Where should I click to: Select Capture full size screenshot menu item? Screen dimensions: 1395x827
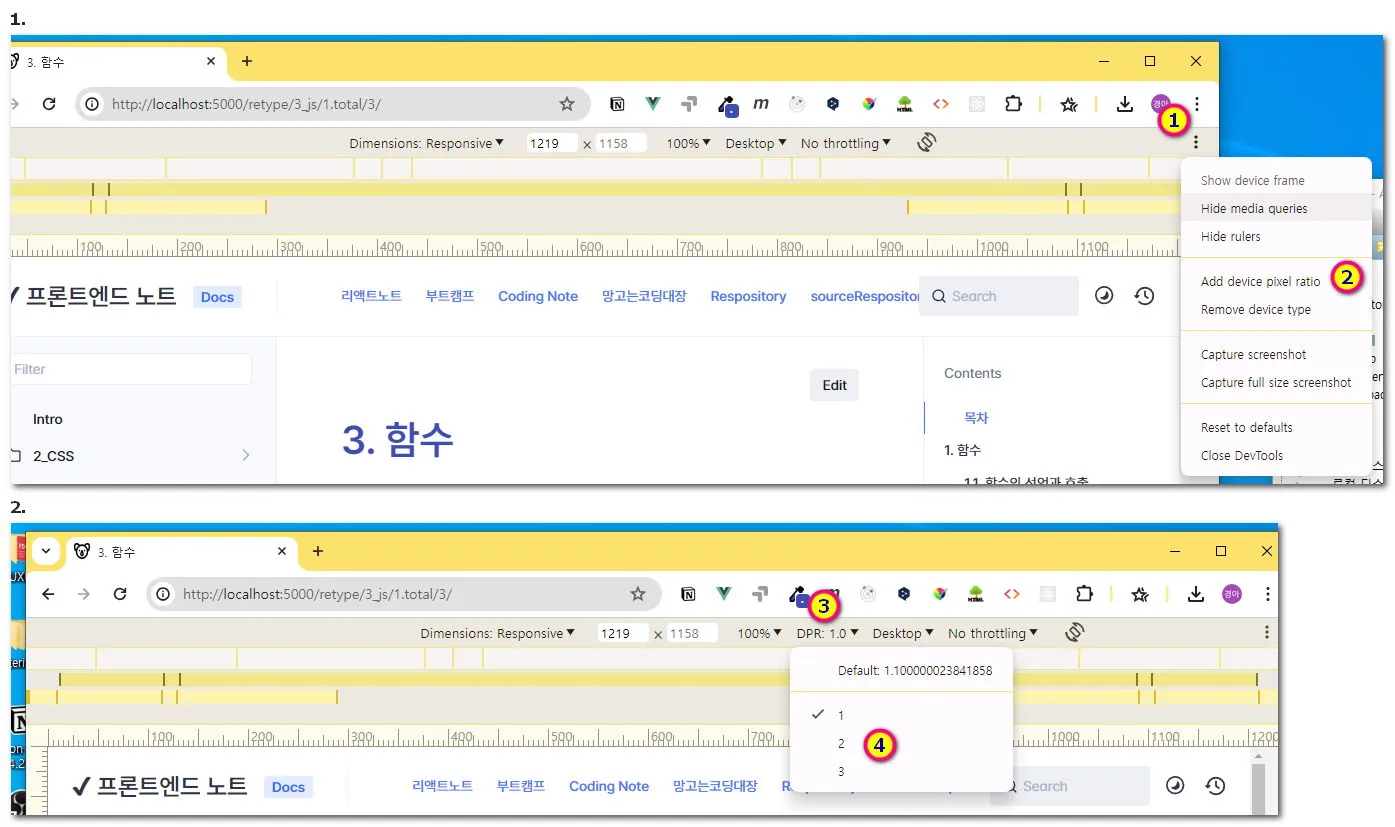(1276, 383)
